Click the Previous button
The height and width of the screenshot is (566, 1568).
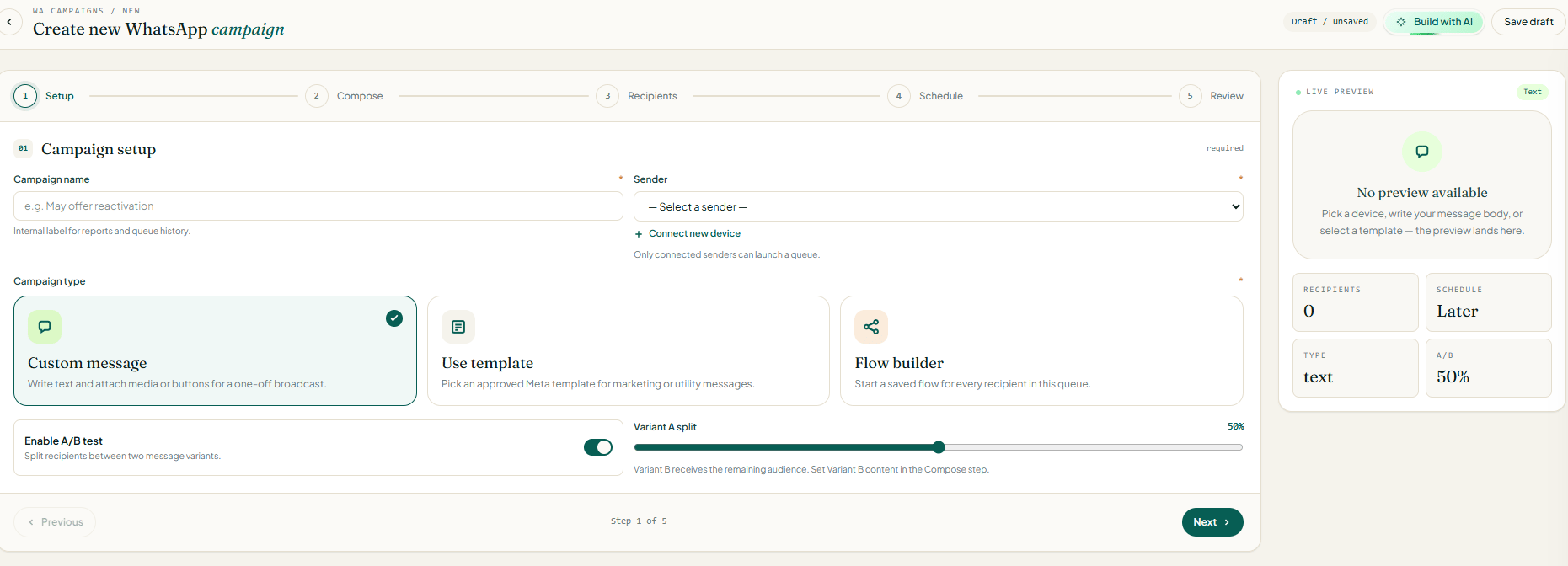pyautogui.click(x=55, y=522)
